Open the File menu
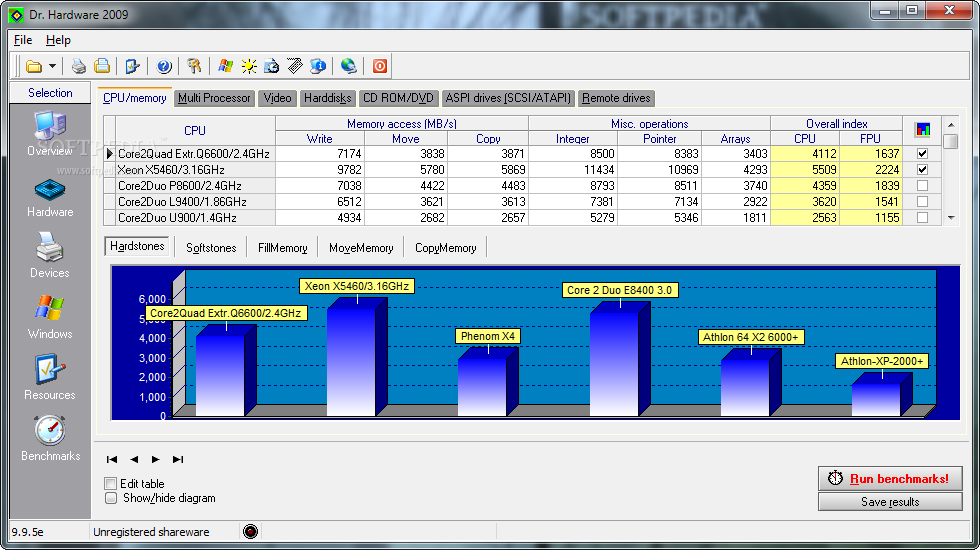980x550 pixels. 23,40
